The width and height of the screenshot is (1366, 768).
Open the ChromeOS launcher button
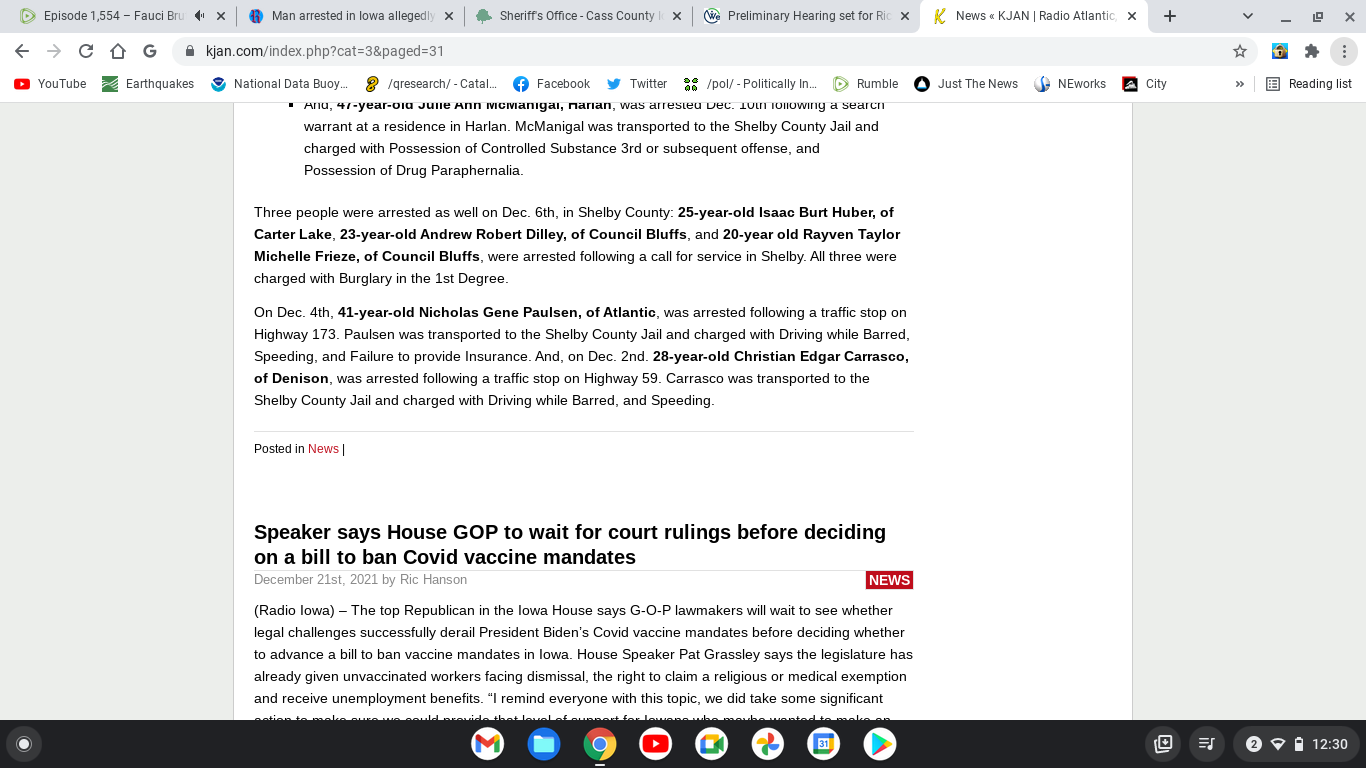pos(24,744)
